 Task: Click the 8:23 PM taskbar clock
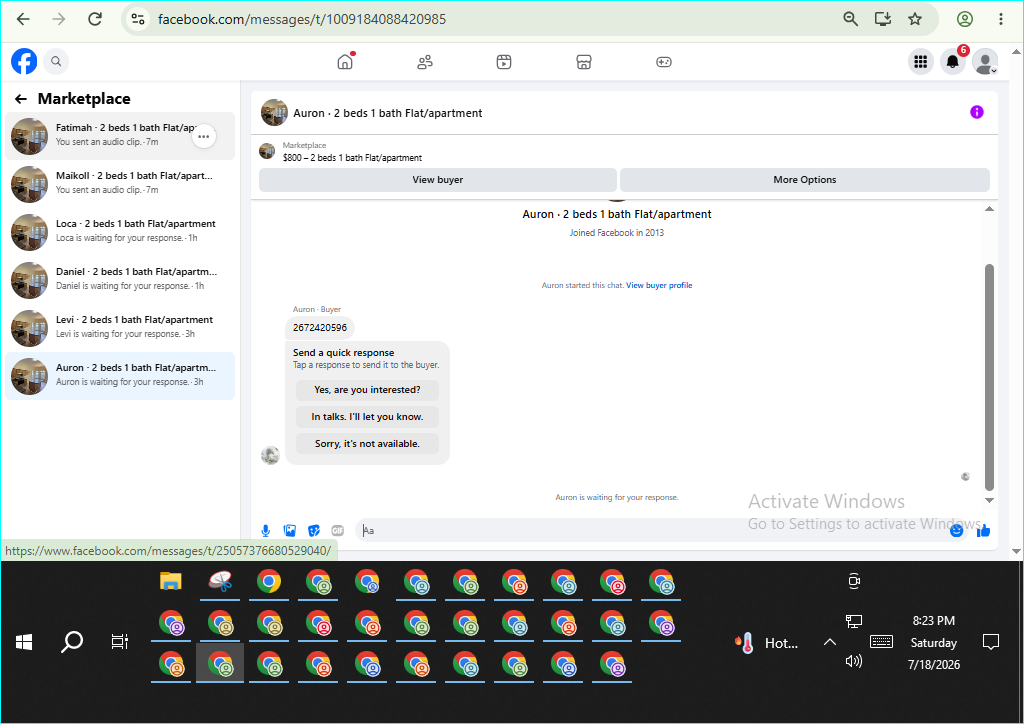pos(933,621)
